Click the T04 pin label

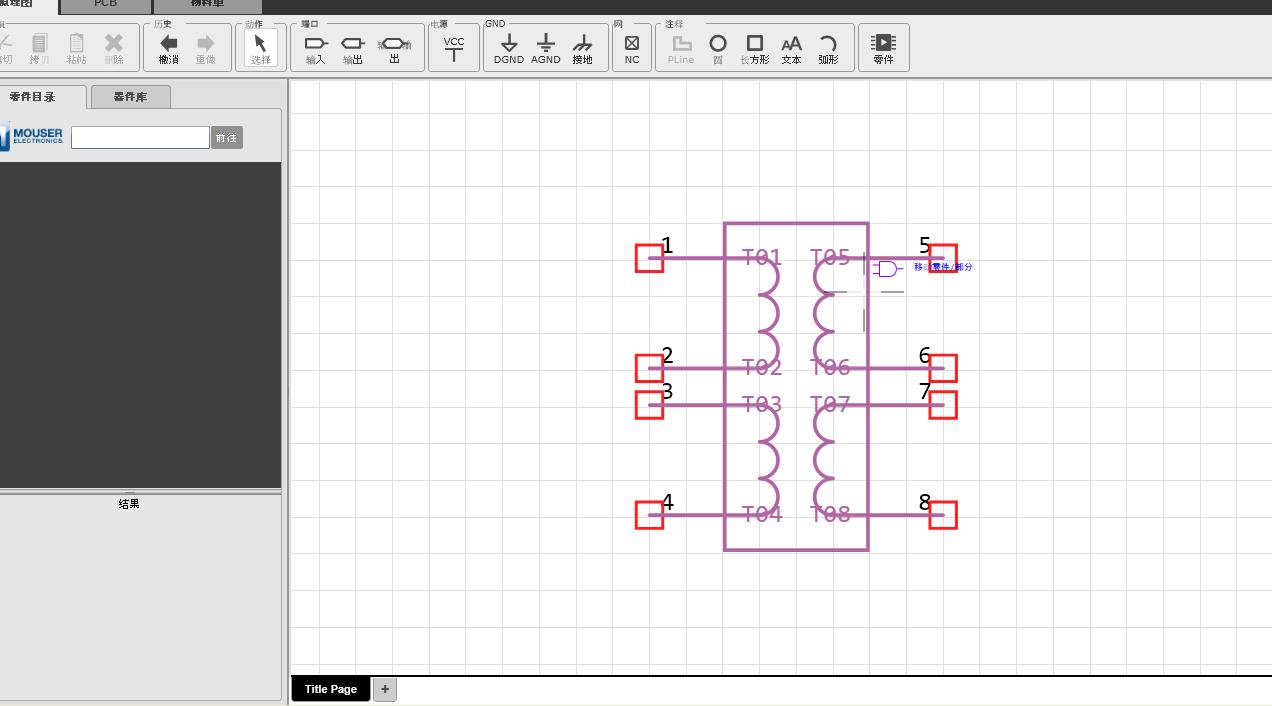point(762,514)
